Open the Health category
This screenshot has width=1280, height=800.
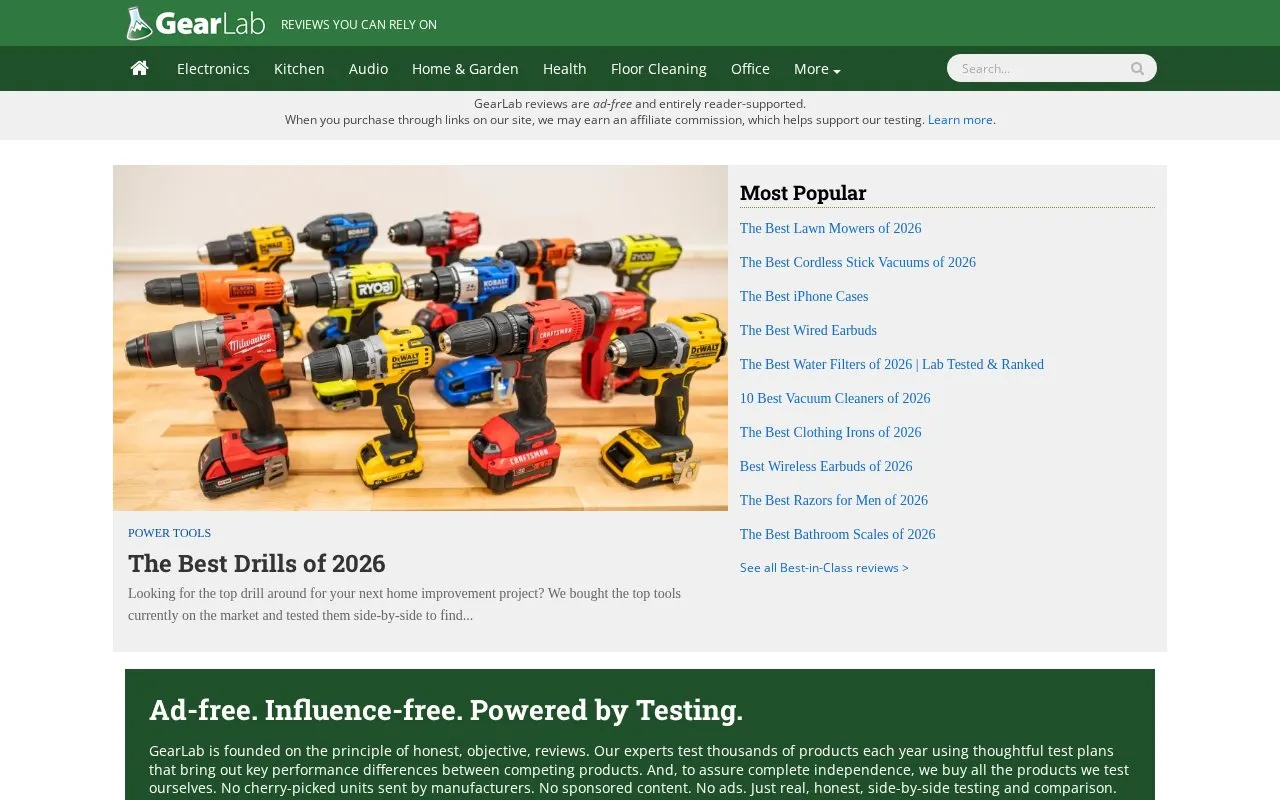[565, 69]
